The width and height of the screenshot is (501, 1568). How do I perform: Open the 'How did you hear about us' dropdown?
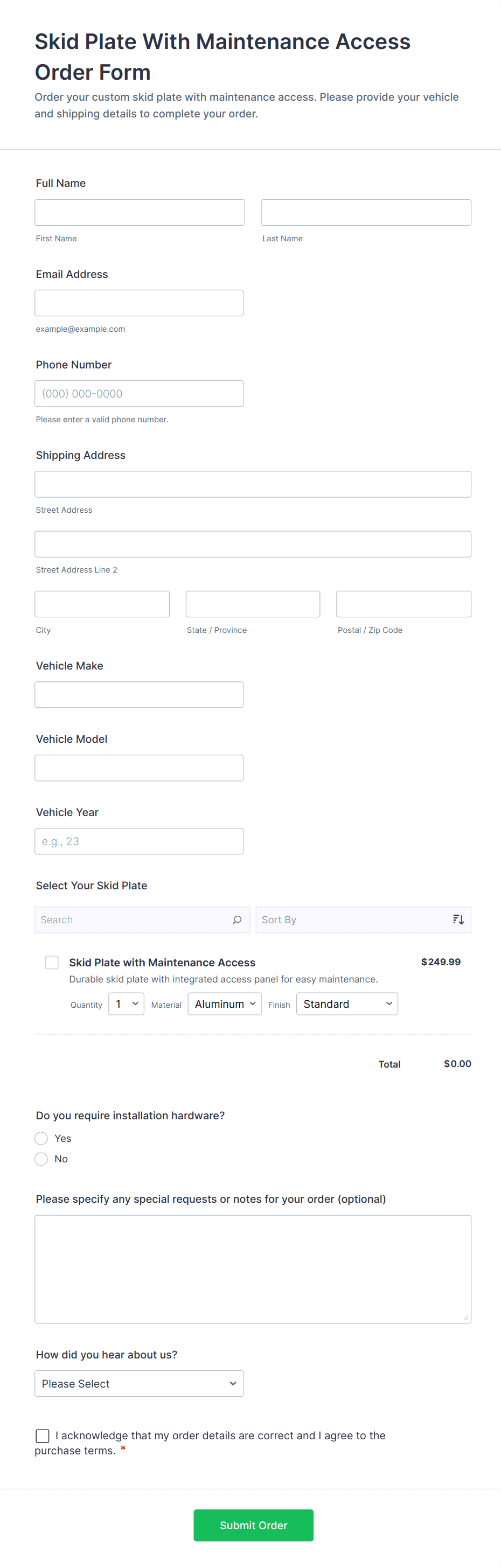[139, 1384]
